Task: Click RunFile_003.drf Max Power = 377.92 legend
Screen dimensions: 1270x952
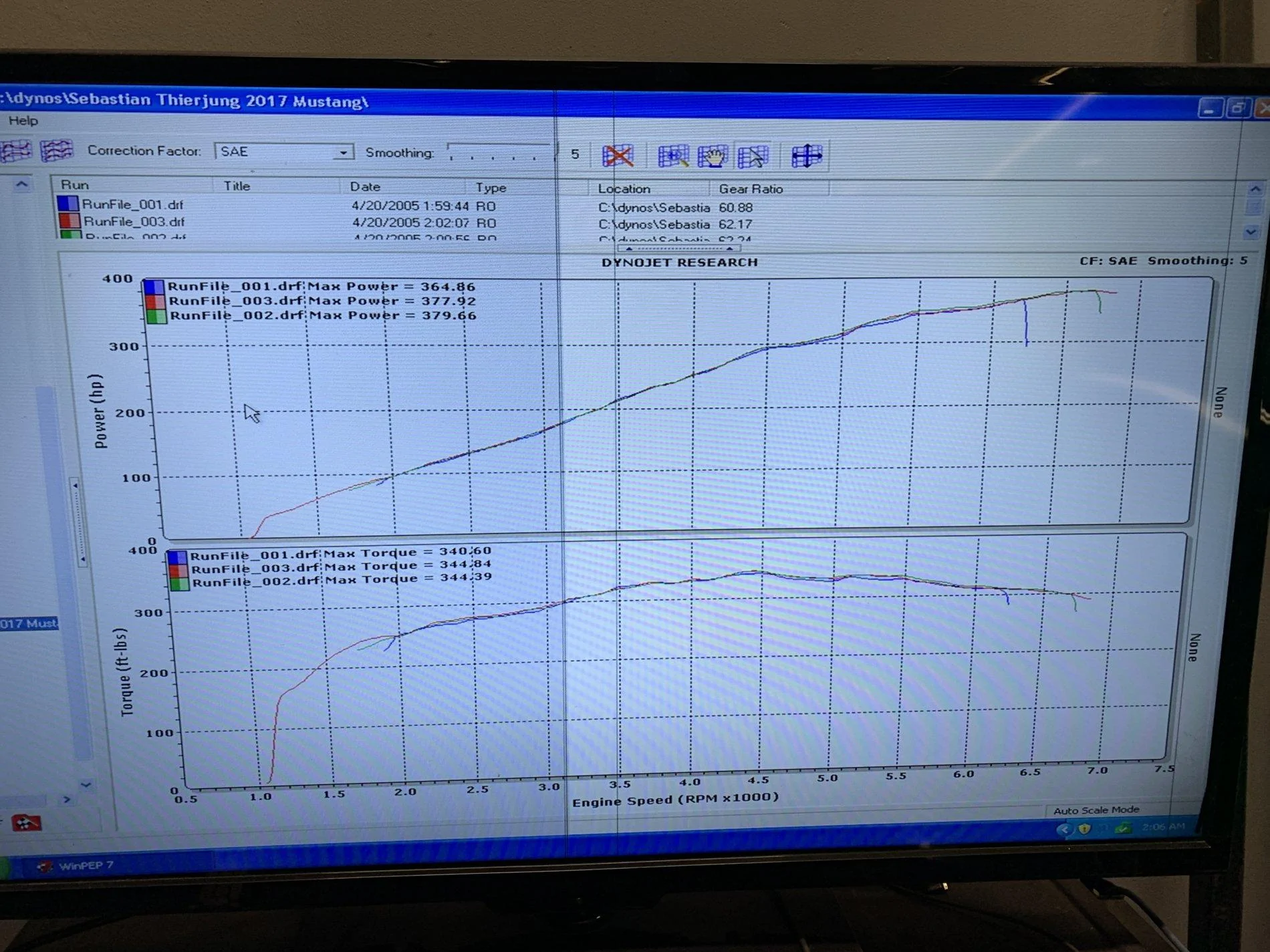Action: click(322, 301)
